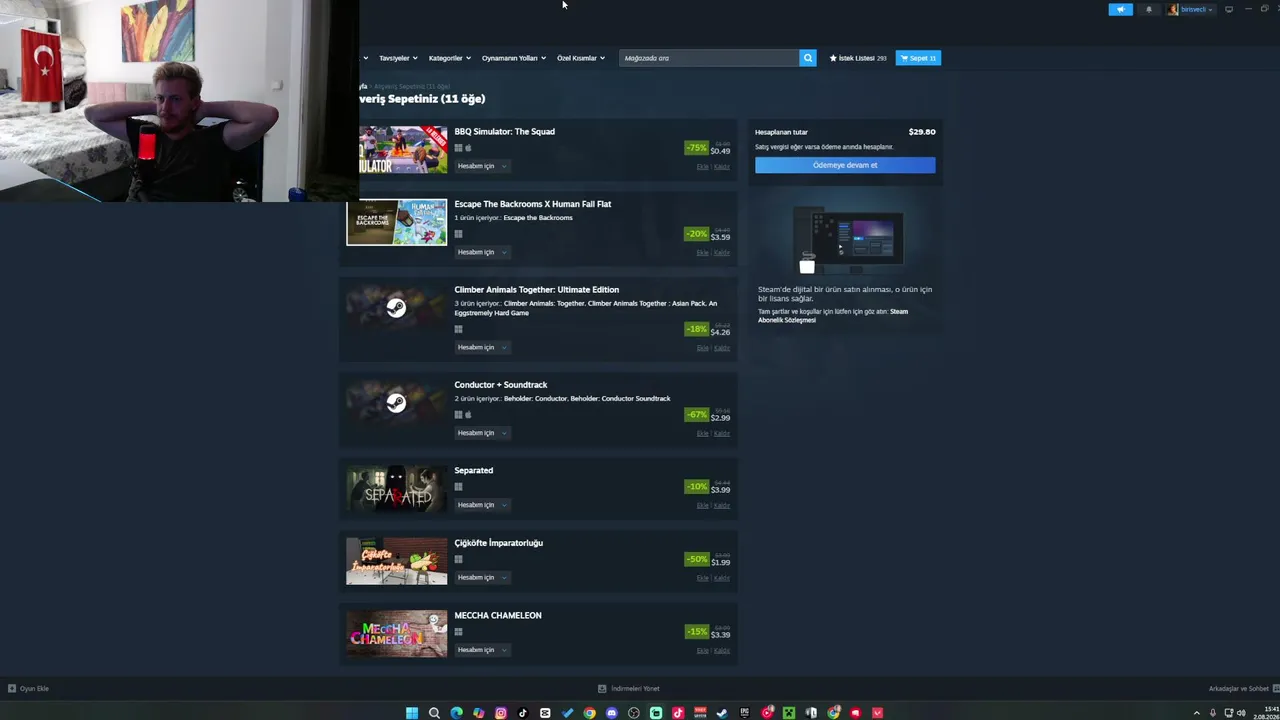Open Big Picture mode monitor icon
1280x720 pixels.
pyautogui.click(x=1229, y=9)
